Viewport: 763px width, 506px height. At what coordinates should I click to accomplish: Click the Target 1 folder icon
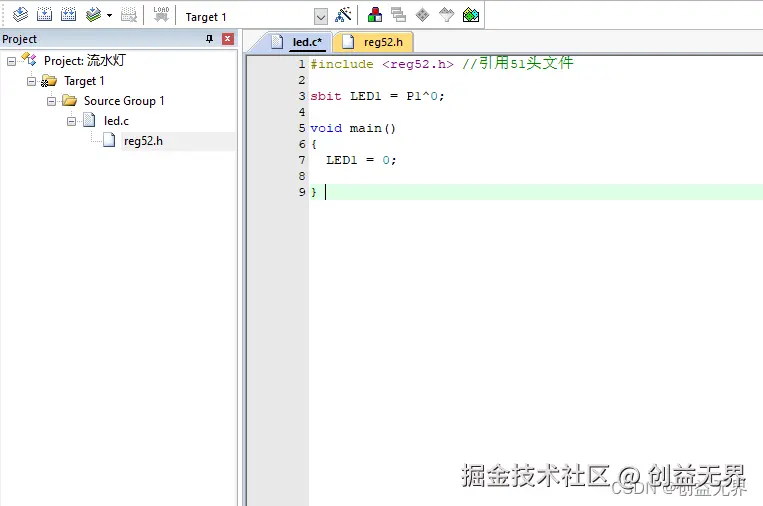49,81
